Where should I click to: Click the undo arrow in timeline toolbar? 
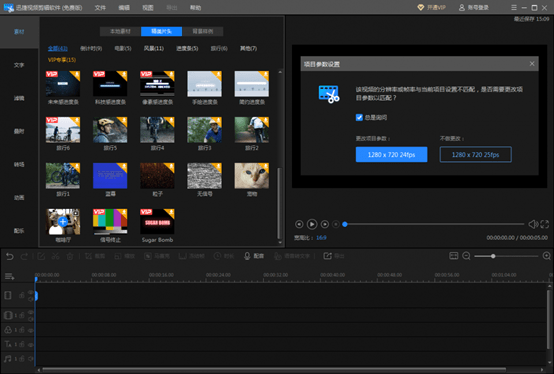coord(10,256)
